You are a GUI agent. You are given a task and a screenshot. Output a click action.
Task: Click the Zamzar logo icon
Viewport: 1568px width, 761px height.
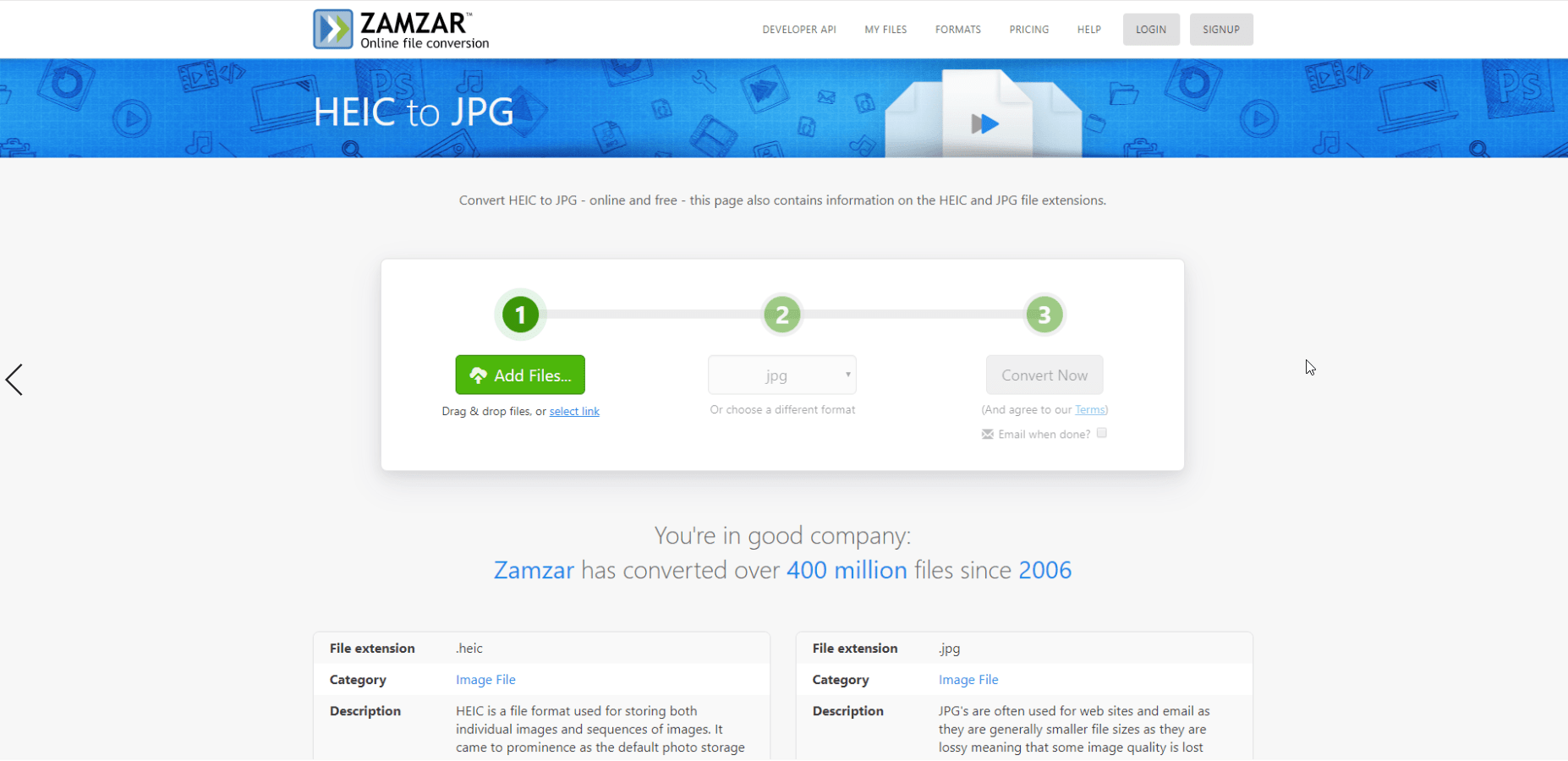pyautogui.click(x=332, y=29)
